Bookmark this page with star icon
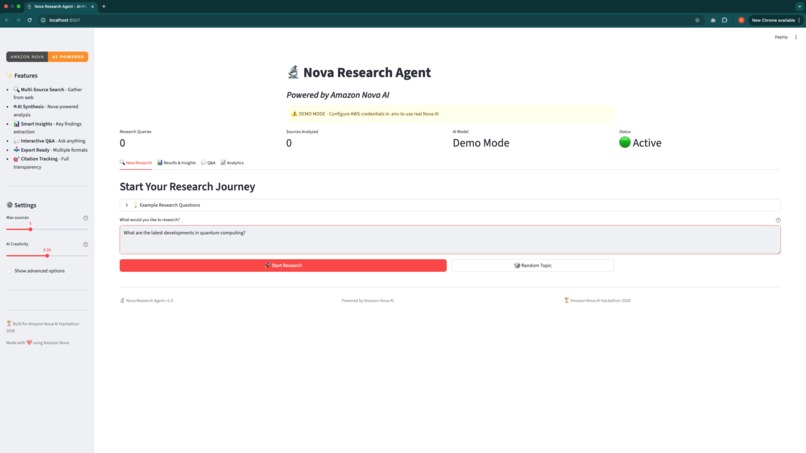This screenshot has width=806, height=453. (x=697, y=20)
